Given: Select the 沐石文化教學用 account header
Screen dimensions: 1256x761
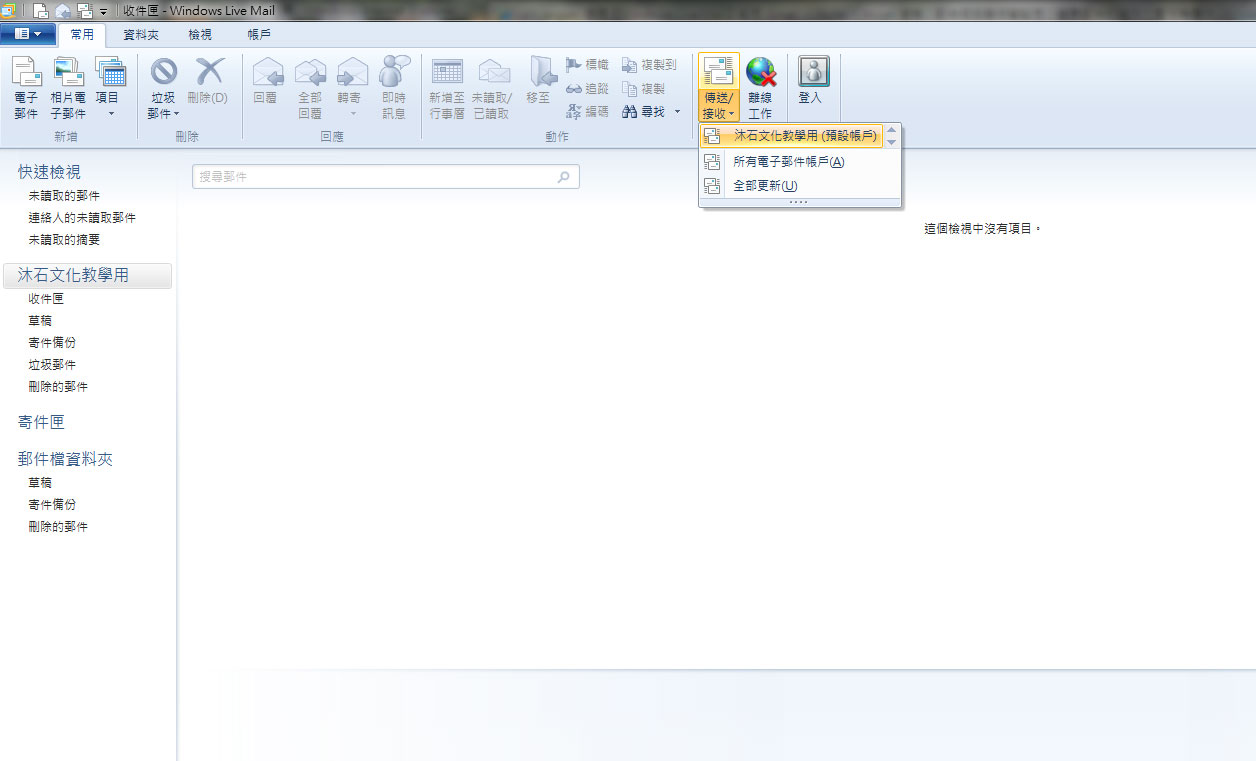Looking at the screenshot, I should 88,275.
